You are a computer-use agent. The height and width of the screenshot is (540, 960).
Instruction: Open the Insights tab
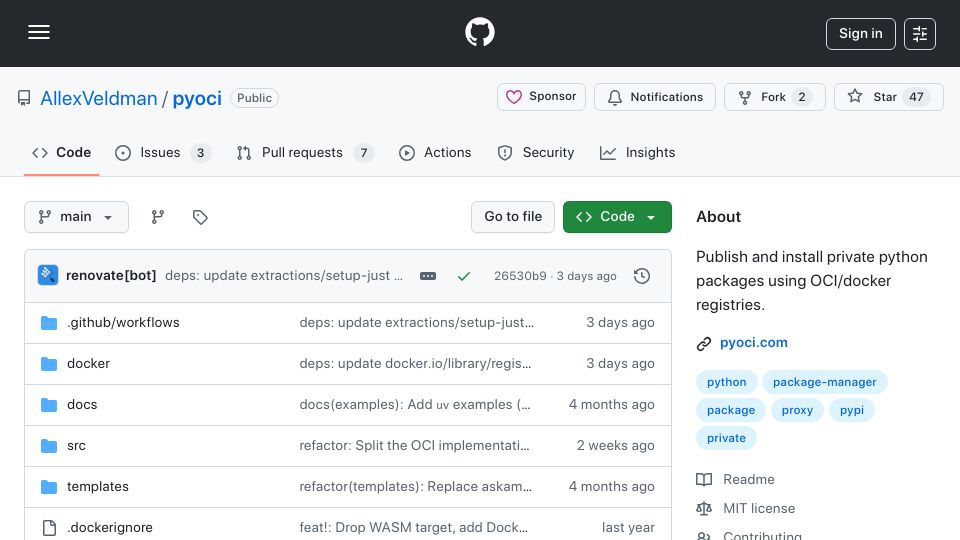coord(637,152)
